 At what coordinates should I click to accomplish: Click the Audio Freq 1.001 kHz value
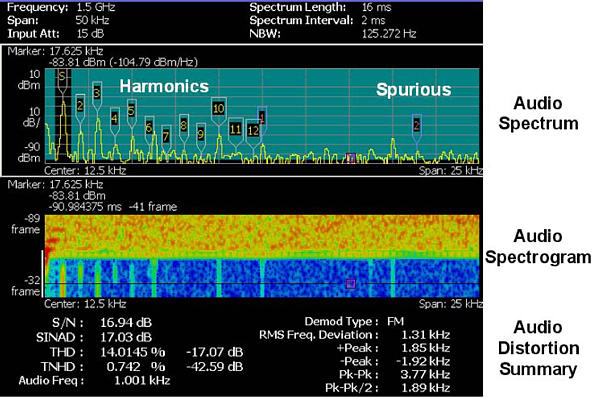[x=142, y=381]
